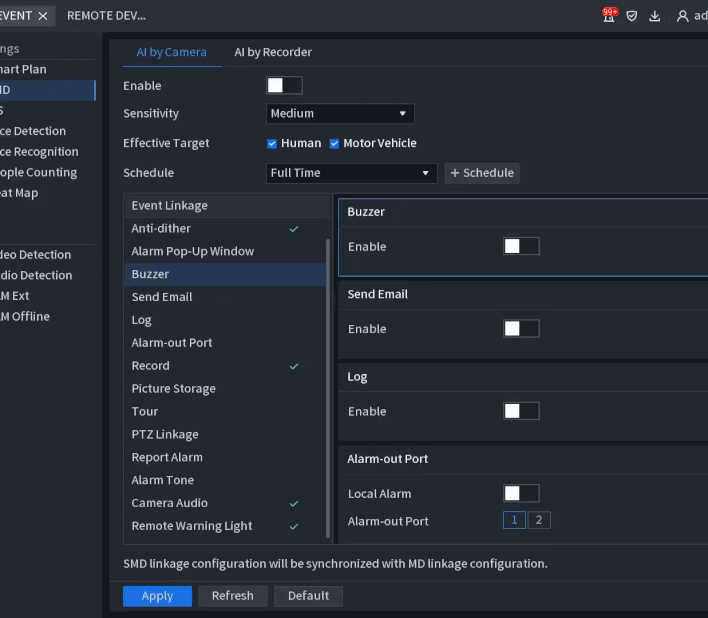The width and height of the screenshot is (708, 618).
Task: Select Alarm-out Port number 2
Action: pos(539,520)
